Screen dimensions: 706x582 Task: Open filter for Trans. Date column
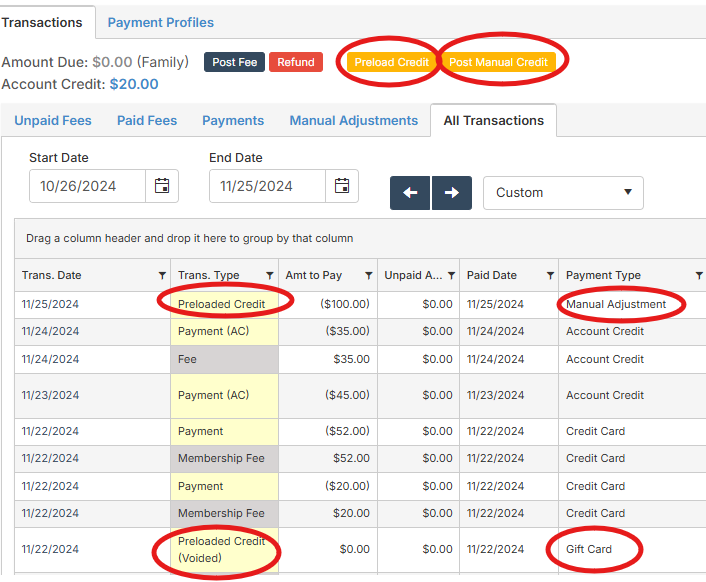(x=162, y=276)
